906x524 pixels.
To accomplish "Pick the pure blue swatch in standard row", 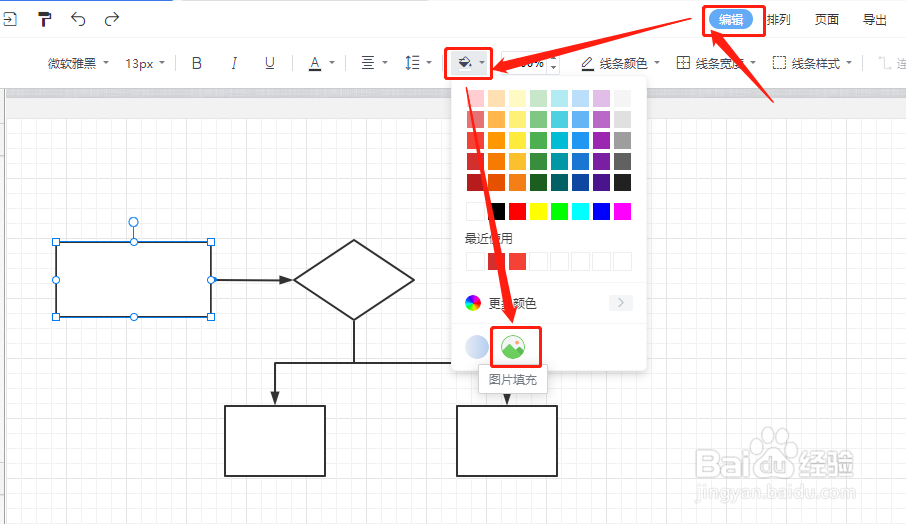I will pos(601,211).
